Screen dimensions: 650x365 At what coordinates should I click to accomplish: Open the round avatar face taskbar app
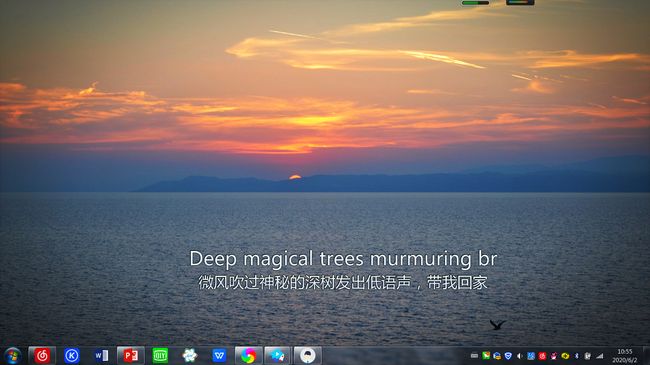[308, 355]
